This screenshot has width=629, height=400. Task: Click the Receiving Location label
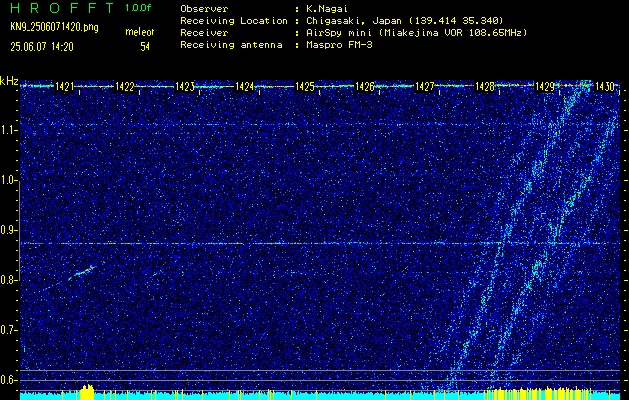234,20
